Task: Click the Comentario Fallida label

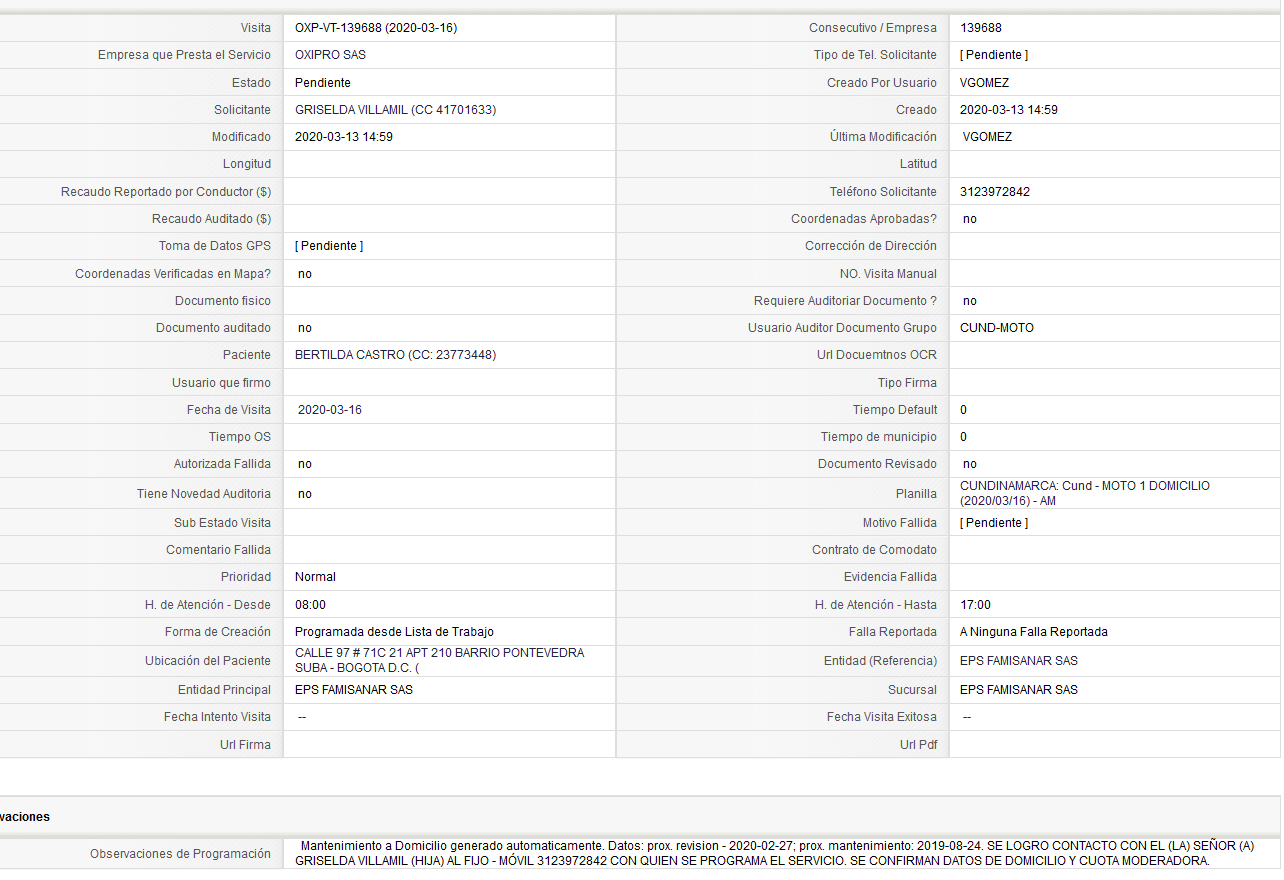Action: coord(218,550)
